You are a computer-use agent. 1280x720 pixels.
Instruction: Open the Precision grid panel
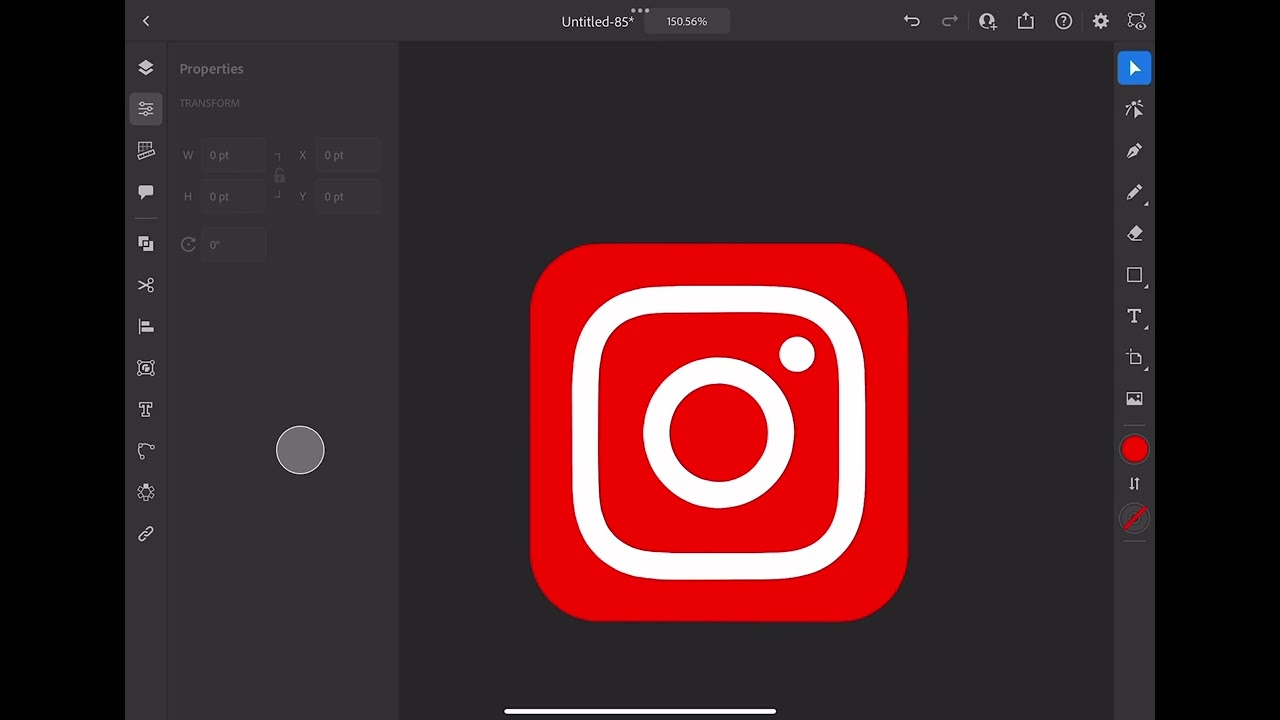click(x=146, y=150)
